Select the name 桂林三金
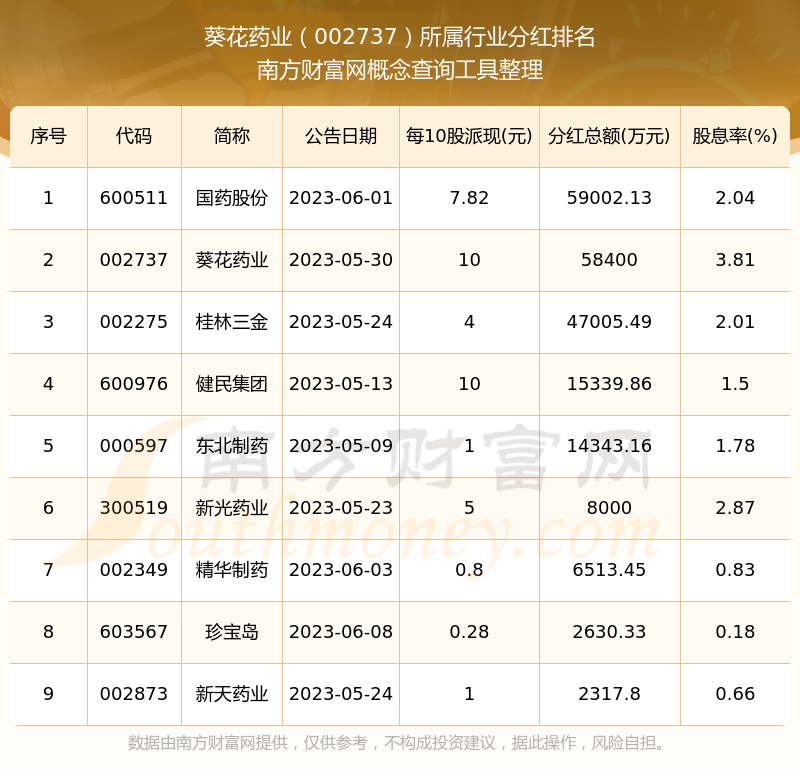Viewport: 800px width, 770px height. tap(232, 322)
